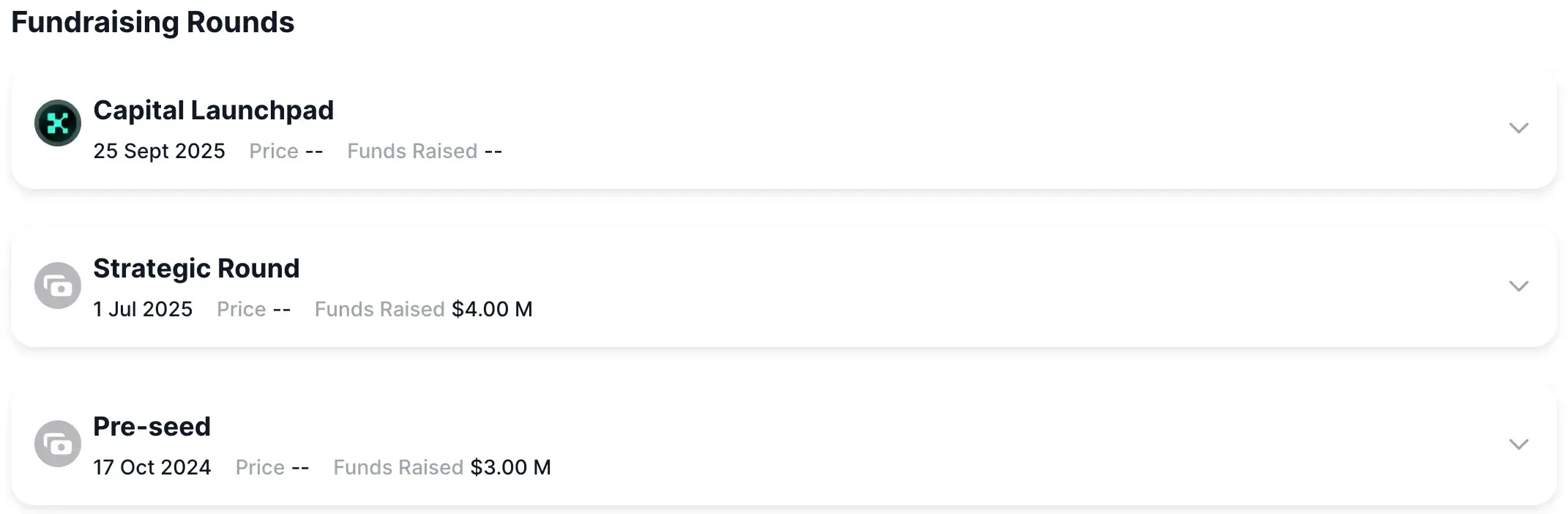1568x514 pixels.
Task: Click the Strategic Round title
Action: click(x=196, y=269)
